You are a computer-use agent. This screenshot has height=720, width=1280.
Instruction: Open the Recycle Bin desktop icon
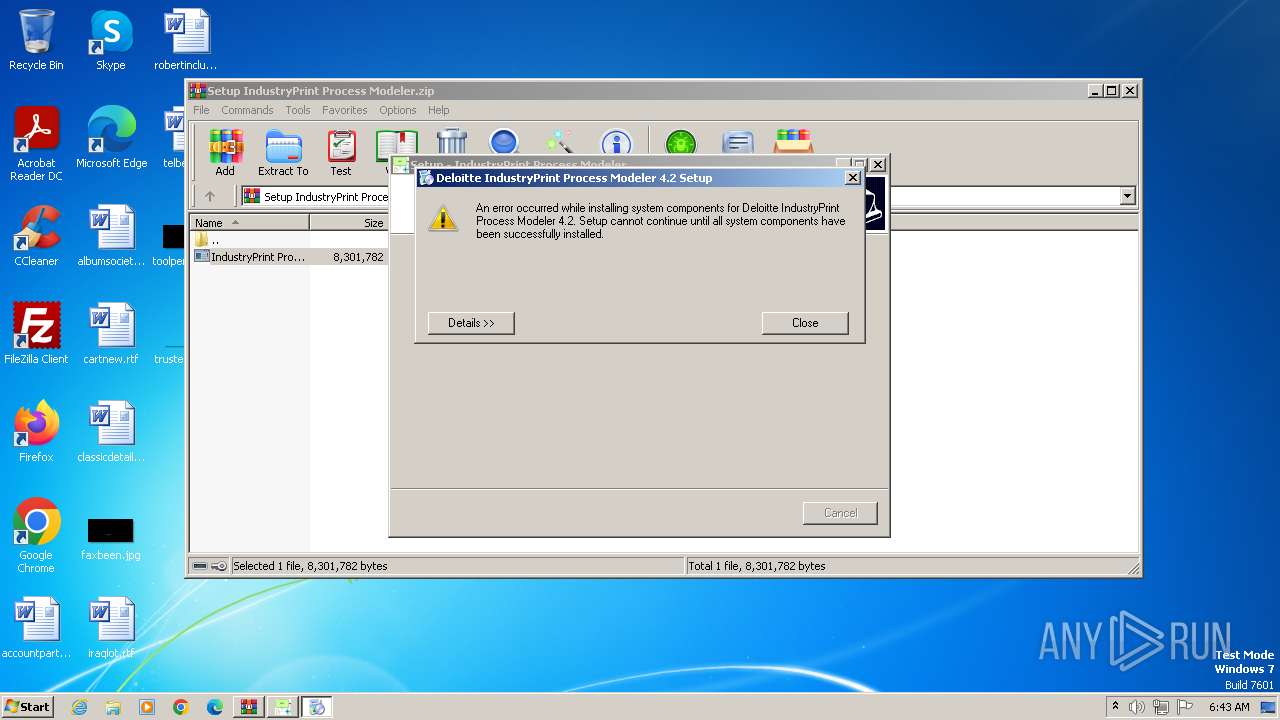coord(36,40)
